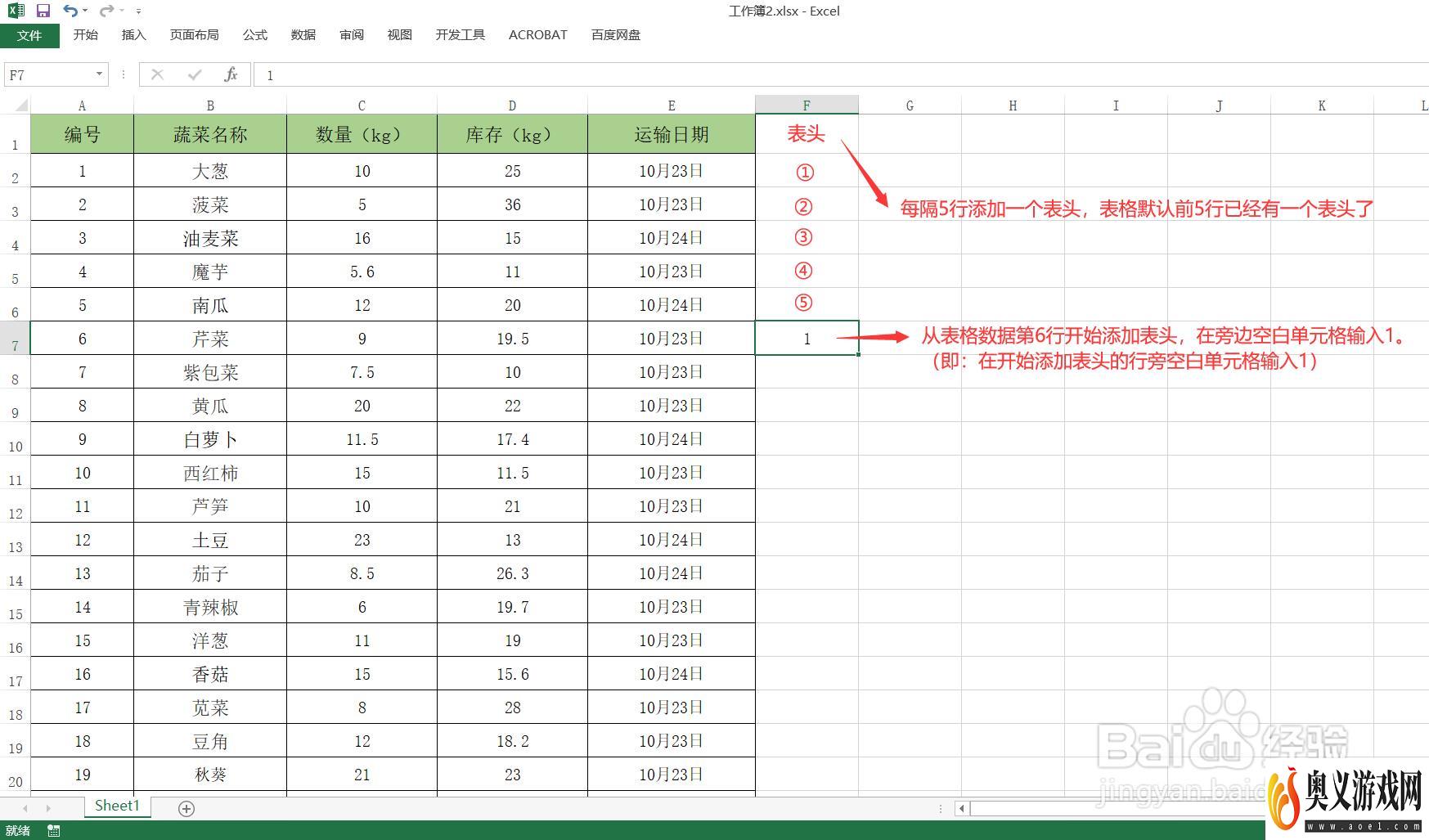Open the redo history dropdown arrow
1429x840 pixels.
121,11
